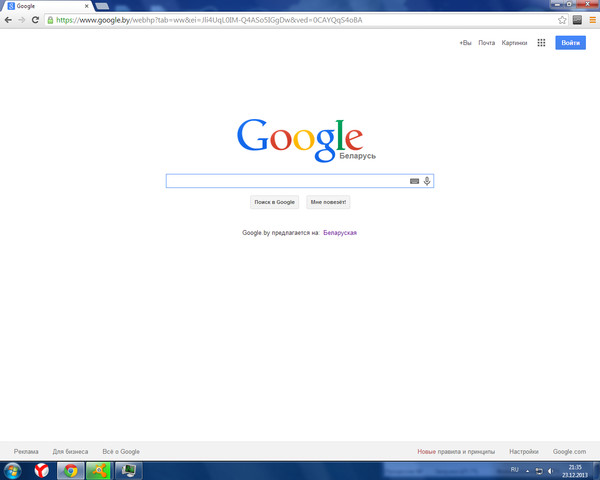The height and width of the screenshot is (480, 600).
Task: Open the monitor application in the taskbar
Action: 128,470
